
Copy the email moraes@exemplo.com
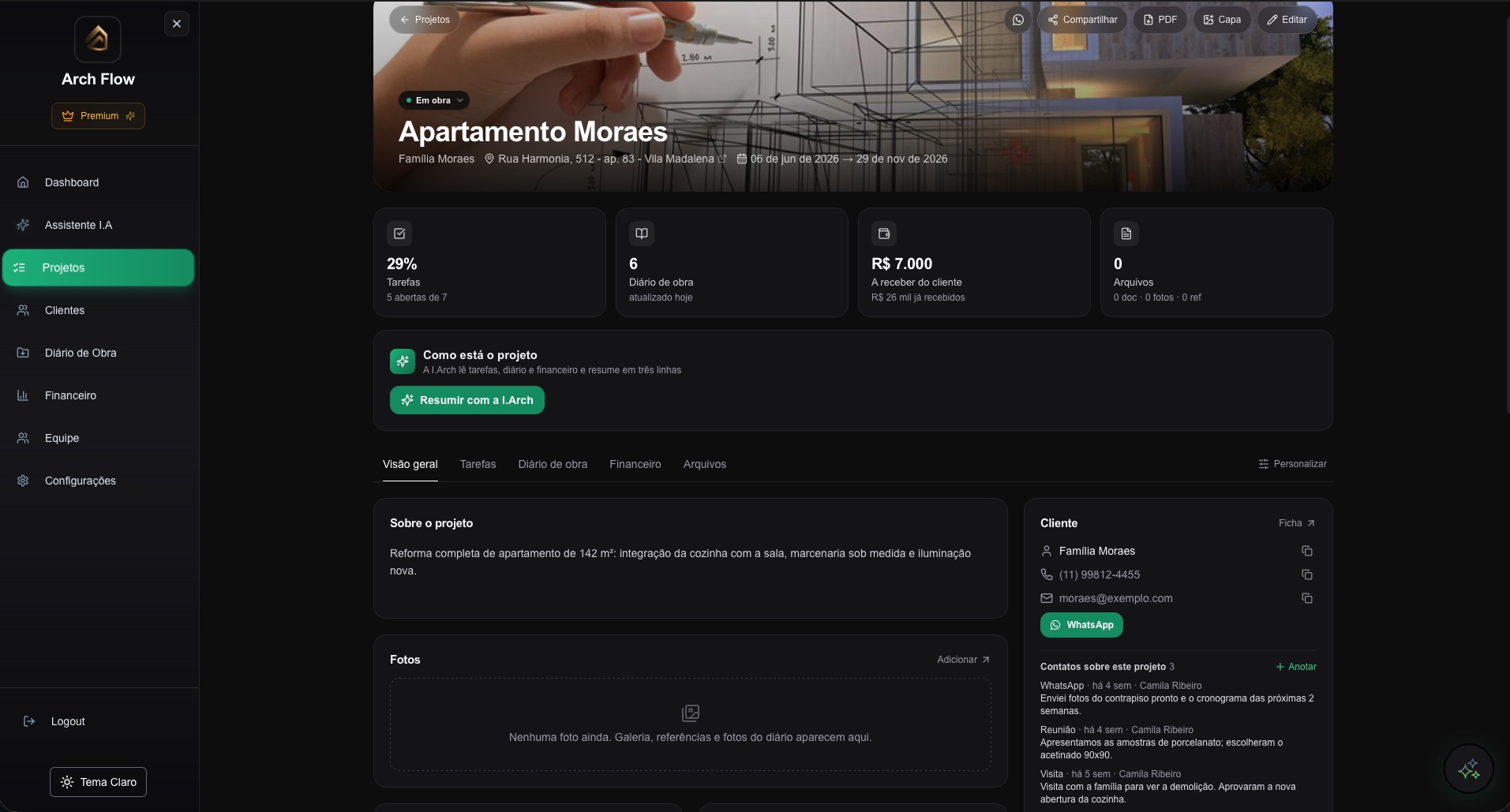[1307, 598]
